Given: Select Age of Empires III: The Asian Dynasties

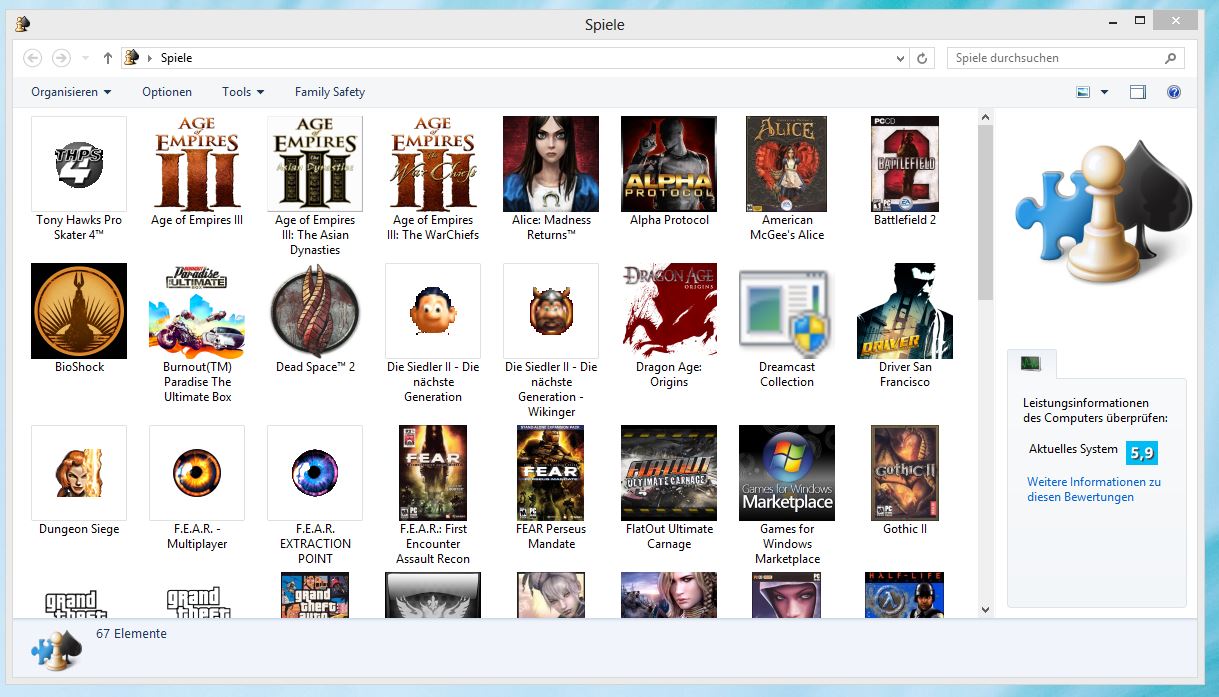Looking at the screenshot, I should pos(315,163).
